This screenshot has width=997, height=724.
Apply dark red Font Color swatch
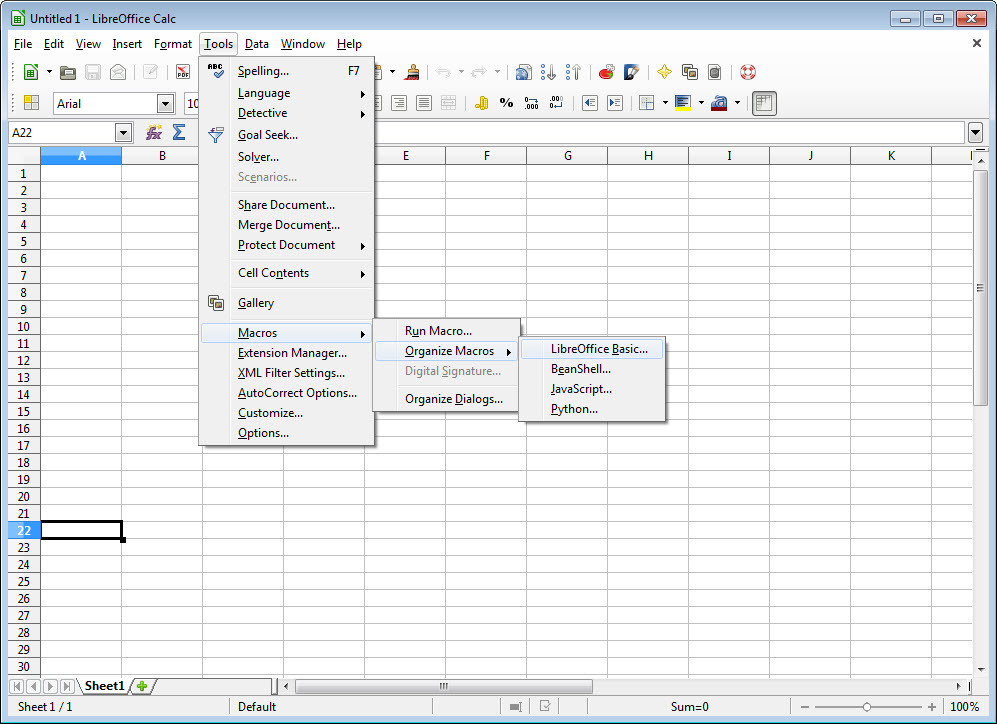point(719,103)
